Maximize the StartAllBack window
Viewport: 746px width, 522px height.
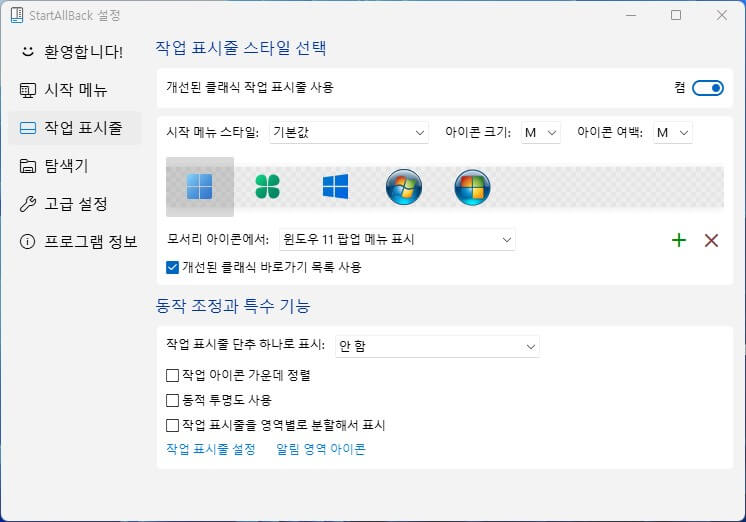click(676, 15)
